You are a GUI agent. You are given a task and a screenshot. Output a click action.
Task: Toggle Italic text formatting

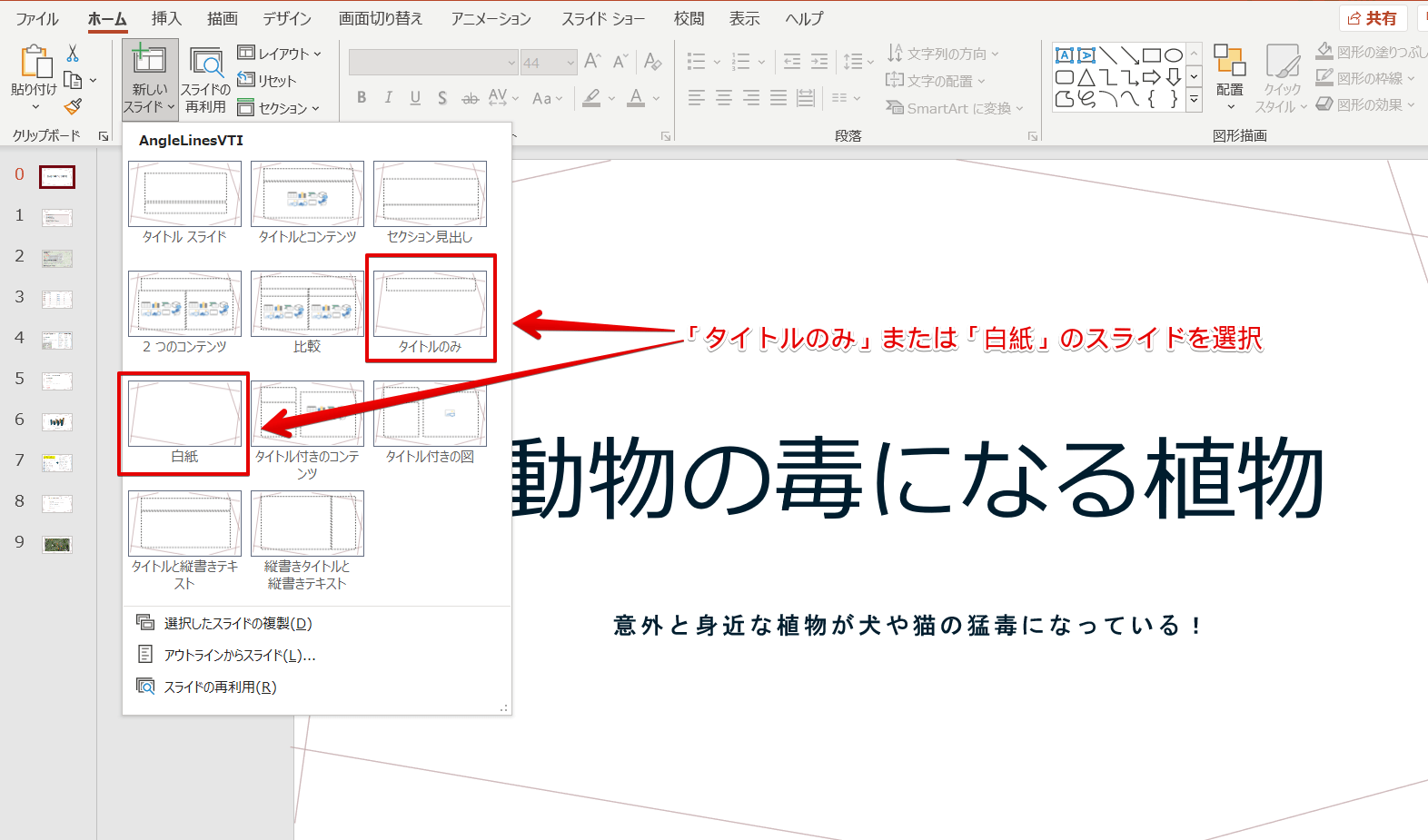click(389, 98)
